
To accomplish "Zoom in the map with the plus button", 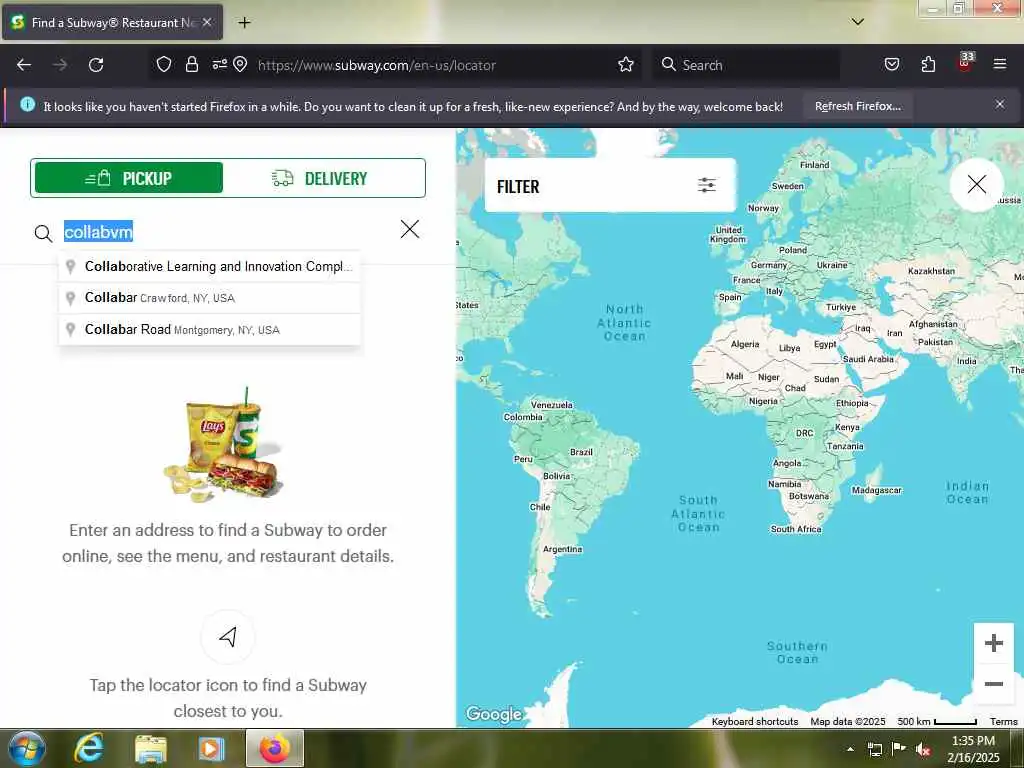I will pyautogui.click(x=993, y=643).
